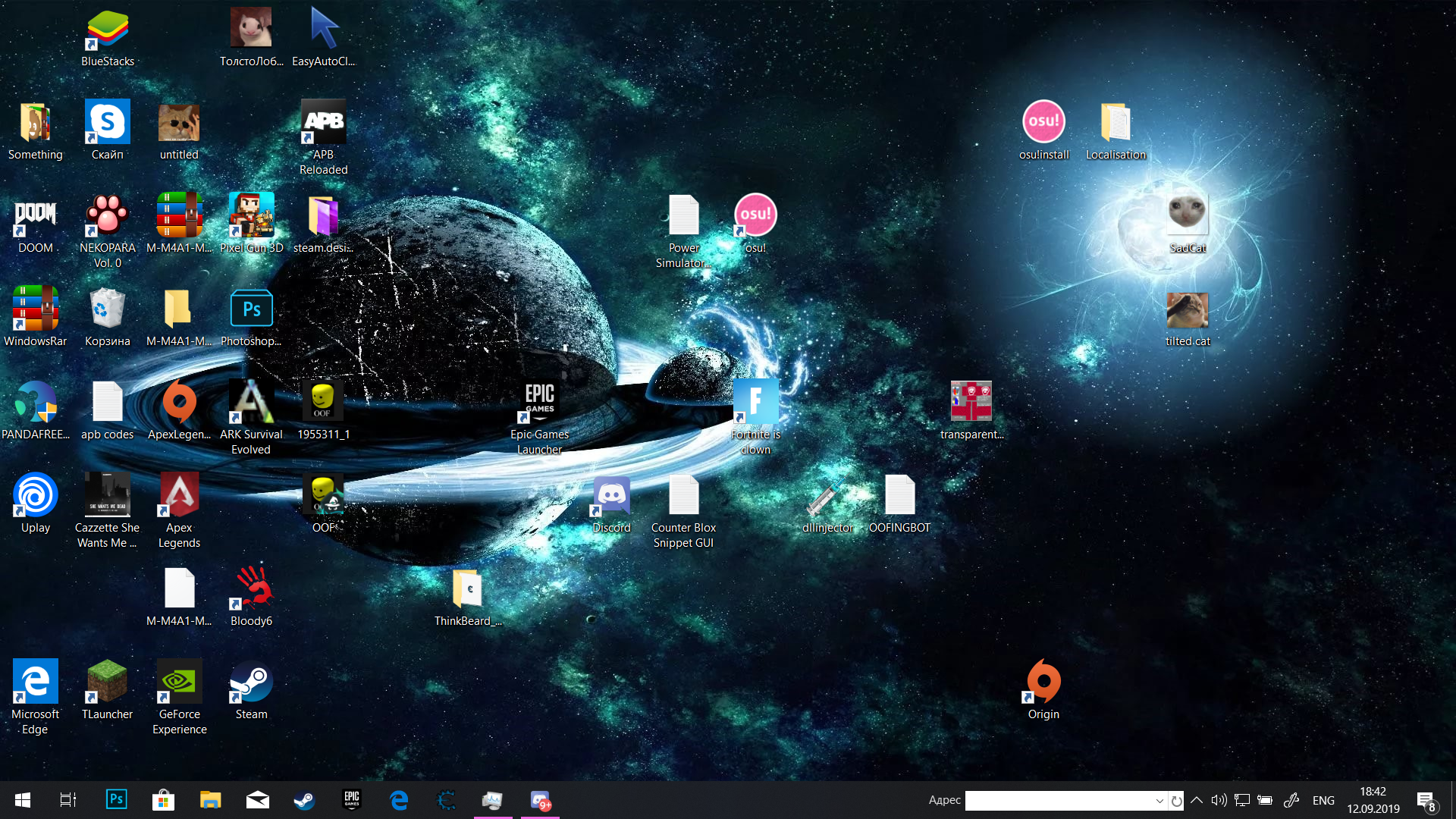Open the Windows Start menu
This screenshot has height=819, width=1456.
pyautogui.click(x=23, y=800)
